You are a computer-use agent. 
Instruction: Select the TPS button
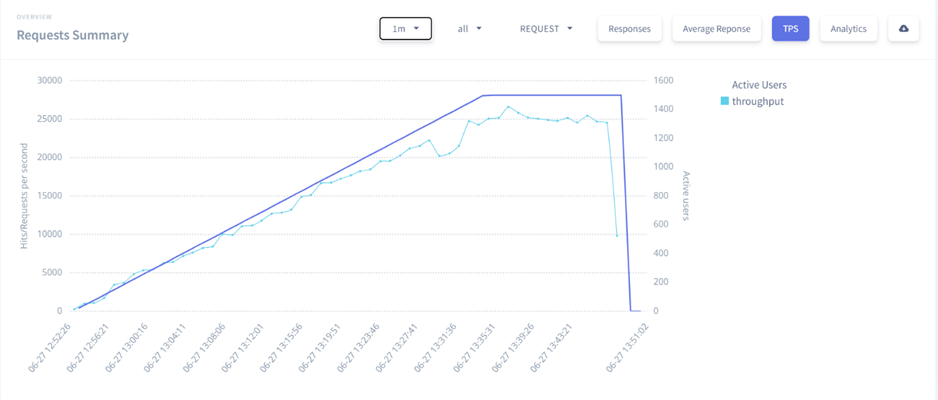pyautogui.click(x=790, y=29)
